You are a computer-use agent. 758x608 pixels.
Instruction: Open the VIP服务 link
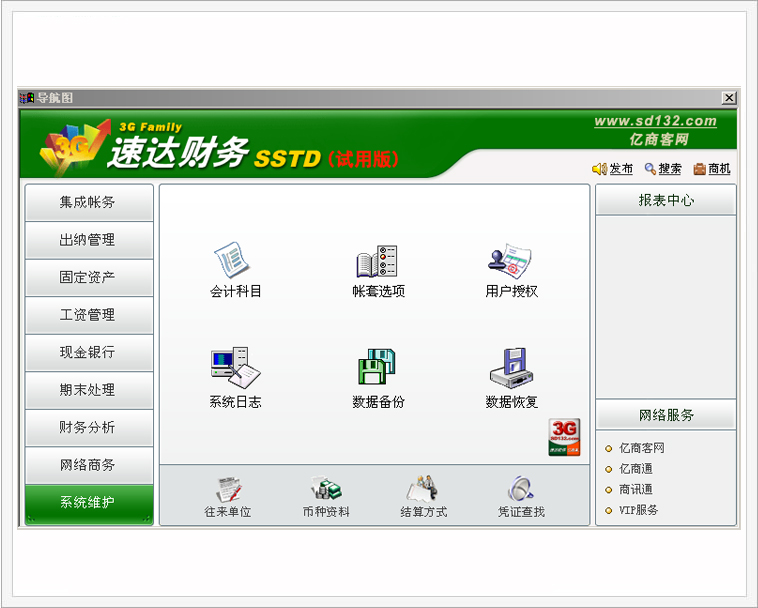click(x=638, y=510)
